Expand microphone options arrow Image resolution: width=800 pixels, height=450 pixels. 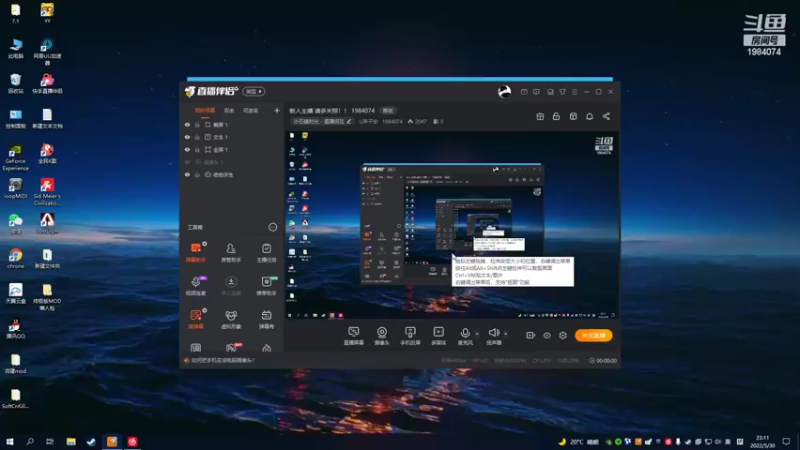pyautogui.click(x=477, y=334)
